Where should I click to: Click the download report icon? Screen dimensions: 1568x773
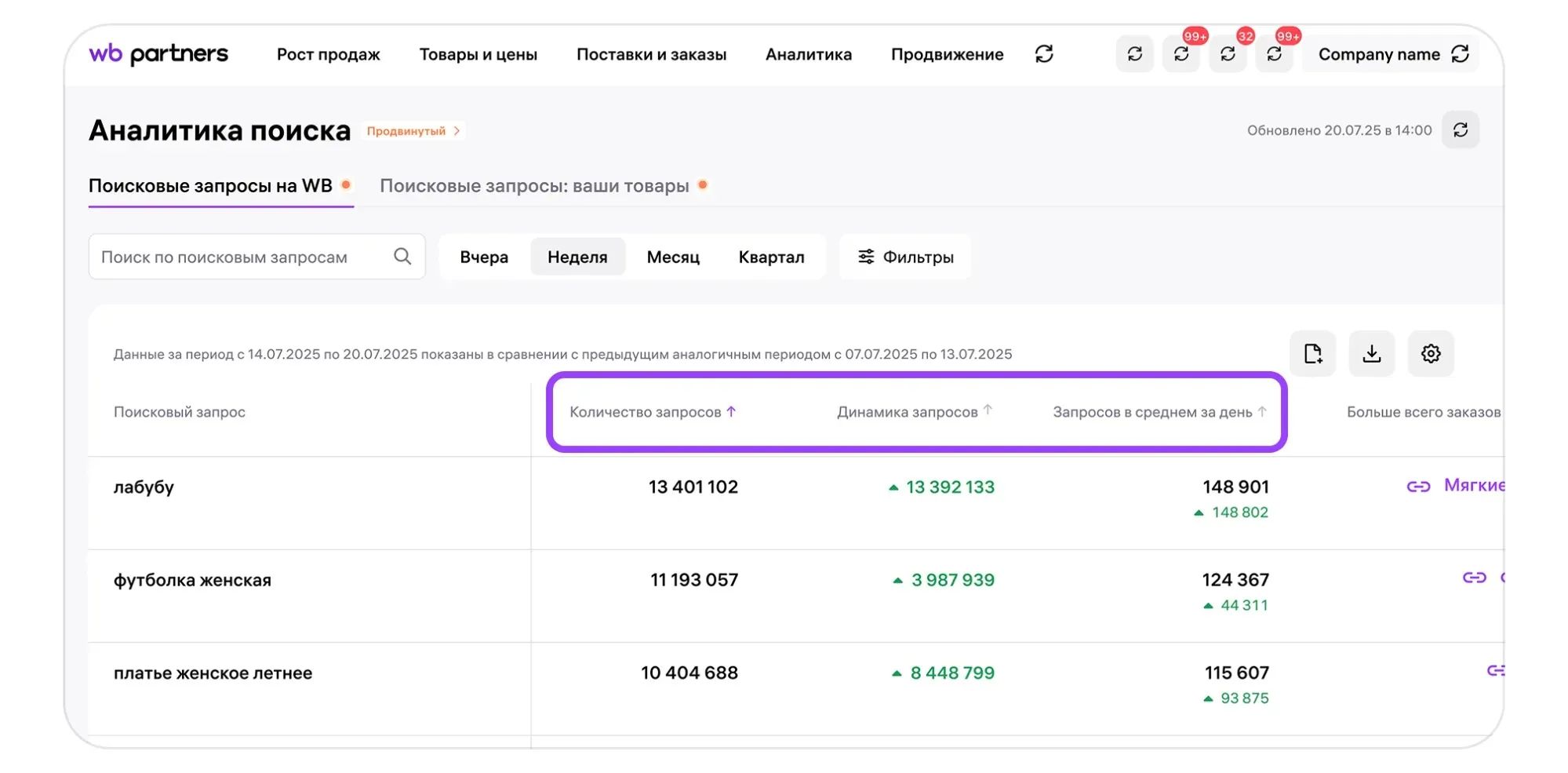click(1371, 354)
